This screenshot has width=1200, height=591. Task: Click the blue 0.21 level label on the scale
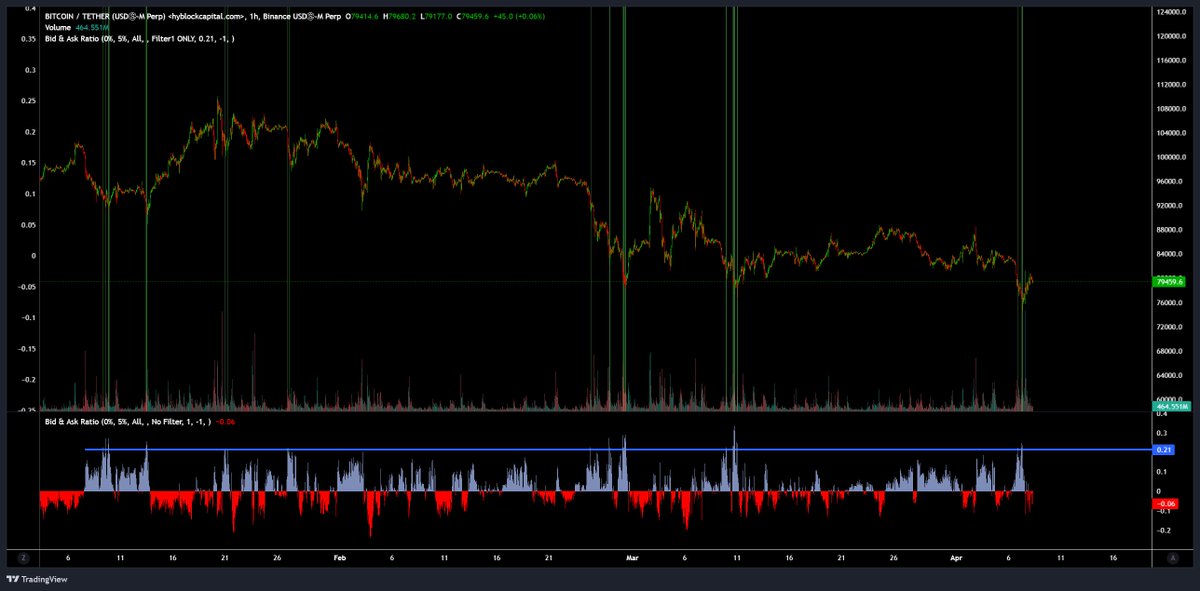[1166, 450]
